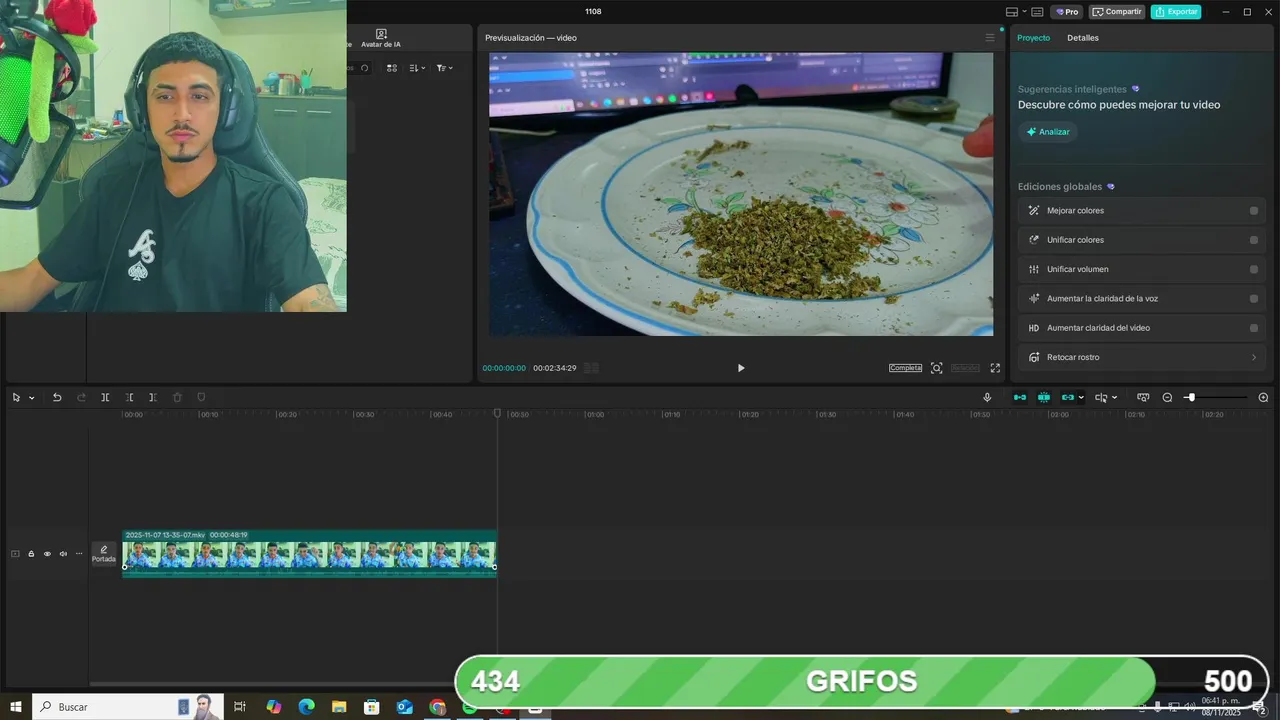This screenshot has height=720, width=1280.
Task: Expand the Retocar rostro option
Action: click(1142, 357)
